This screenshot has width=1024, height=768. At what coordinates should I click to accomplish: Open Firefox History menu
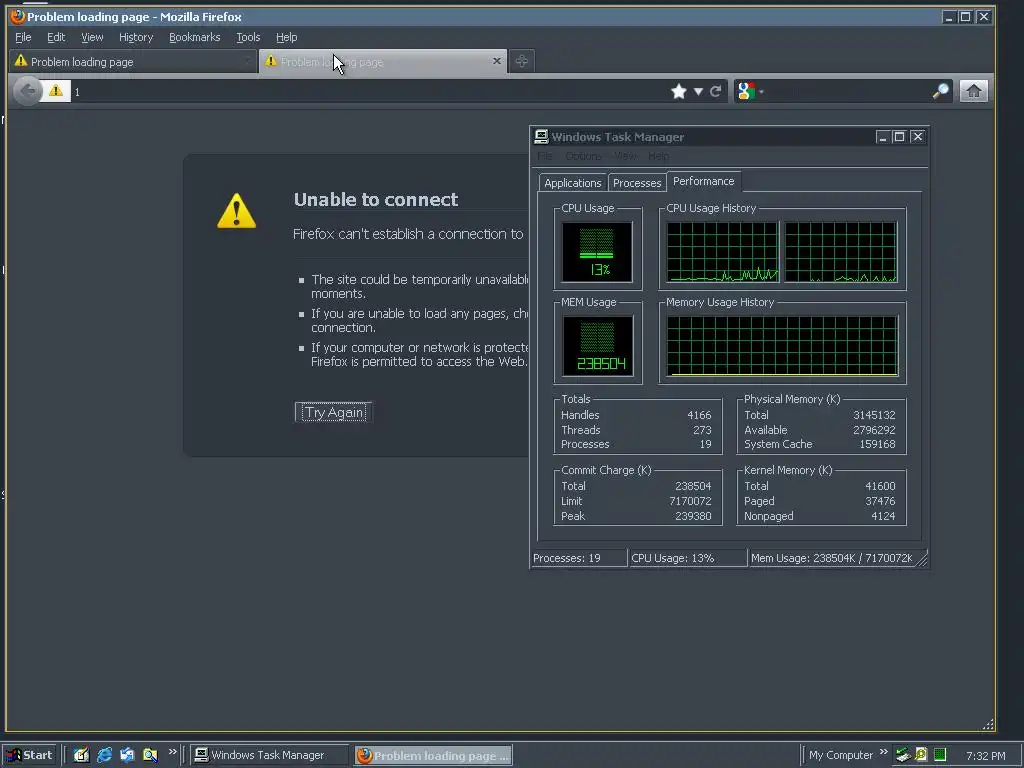pos(136,37)
